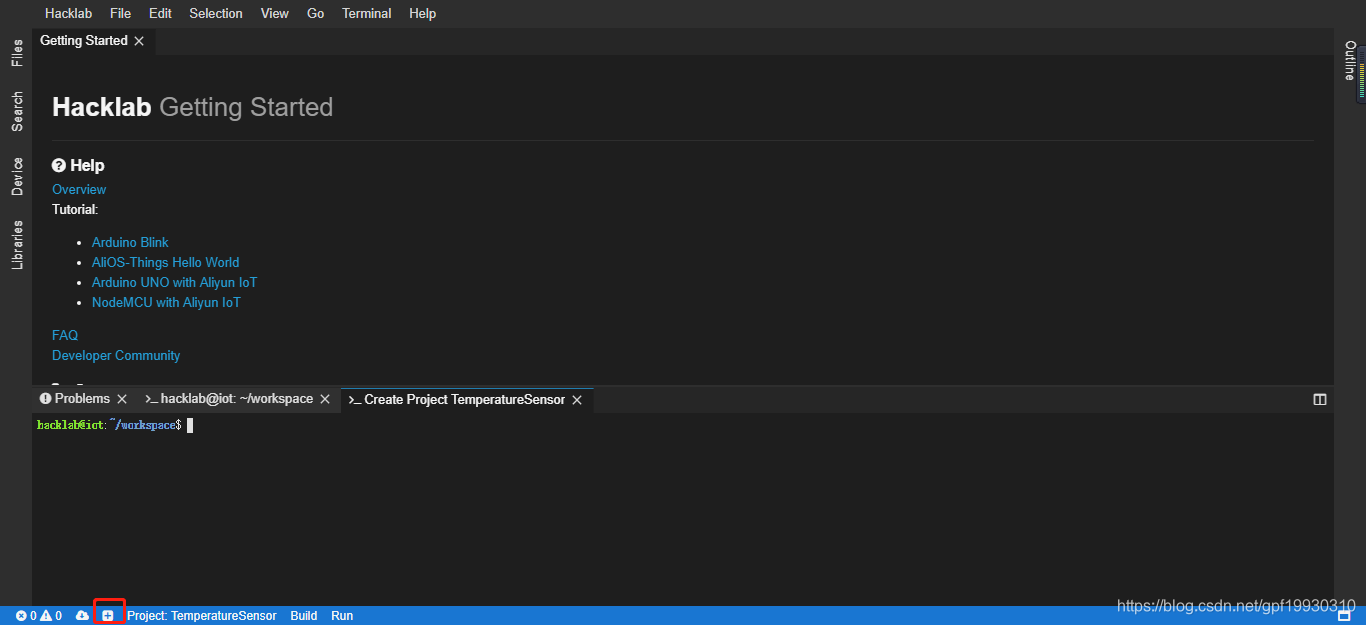Screen dimensions: 1366x625
Task: Close the Getting Started tab
Action: tap(139, 41)
